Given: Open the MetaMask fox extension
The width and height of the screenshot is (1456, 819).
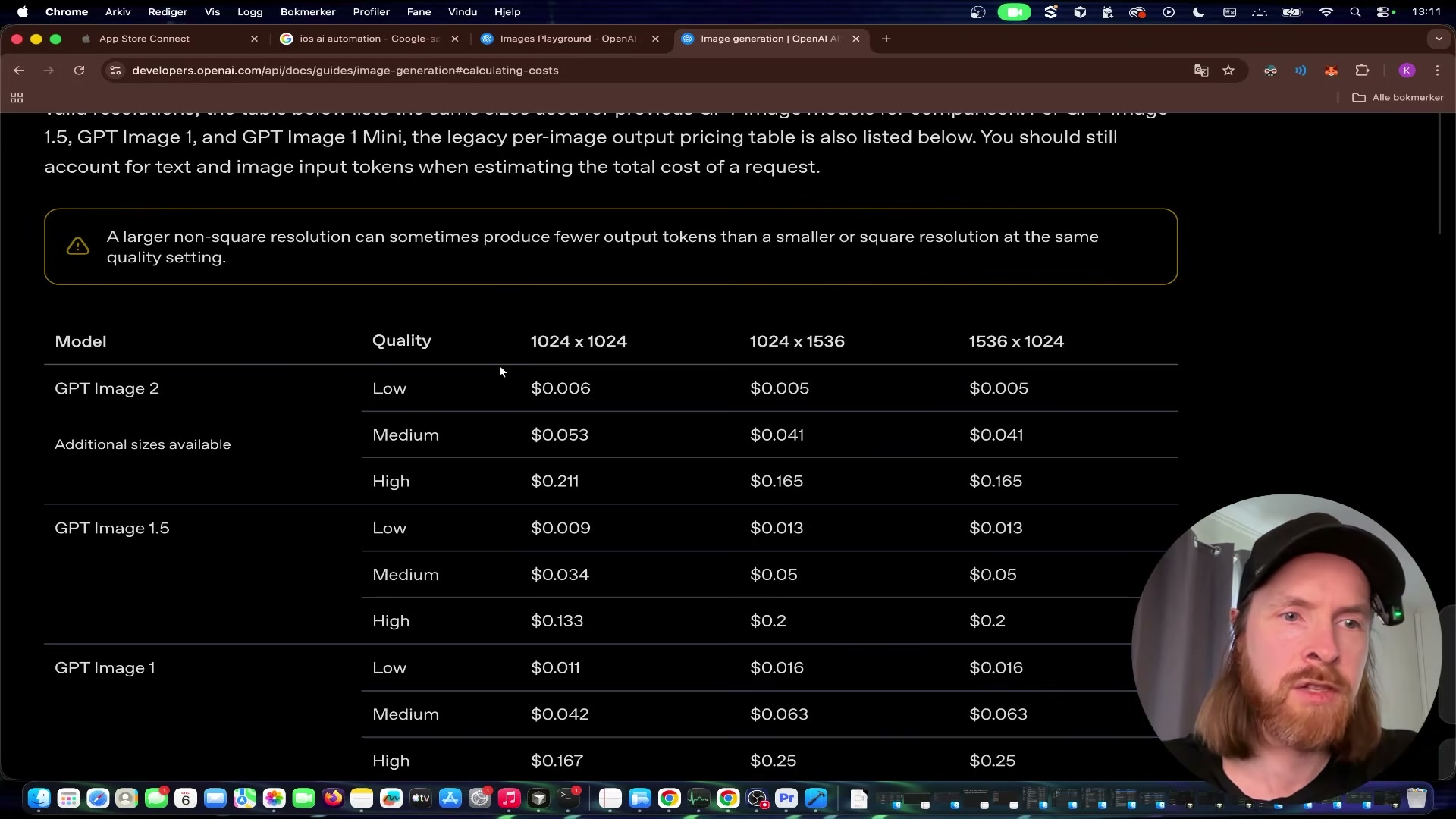Looking at the screenshot, I should point(1331,71).
